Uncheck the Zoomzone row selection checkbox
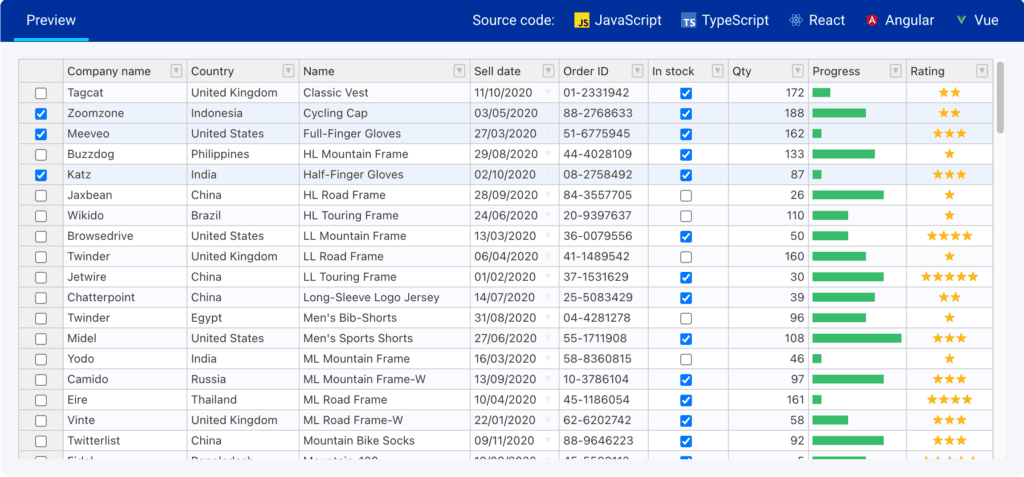This screenshot has height=477, width=1024. pyautogui.click(x=41, y=113)
